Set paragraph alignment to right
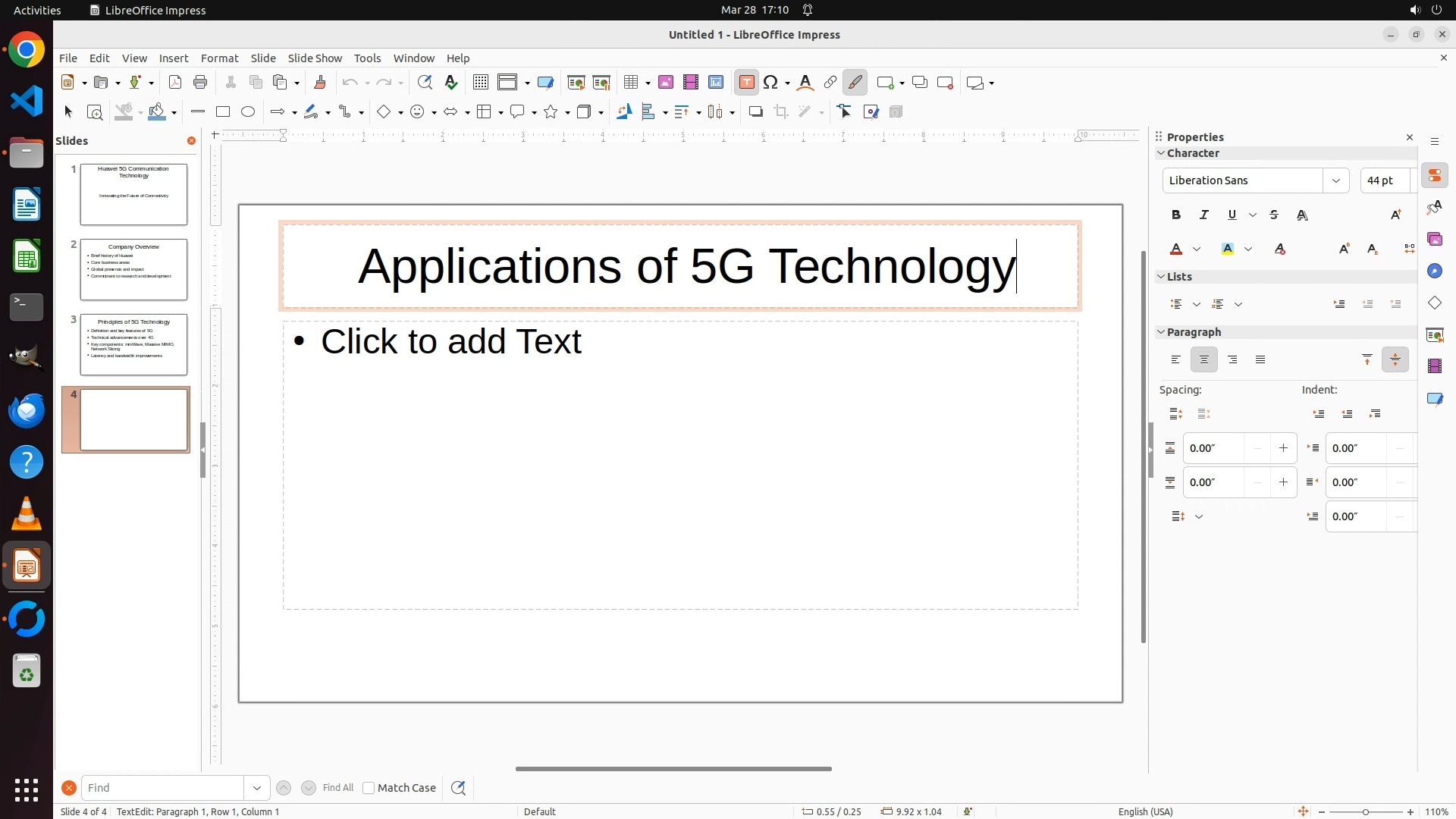 [1232, 360]
